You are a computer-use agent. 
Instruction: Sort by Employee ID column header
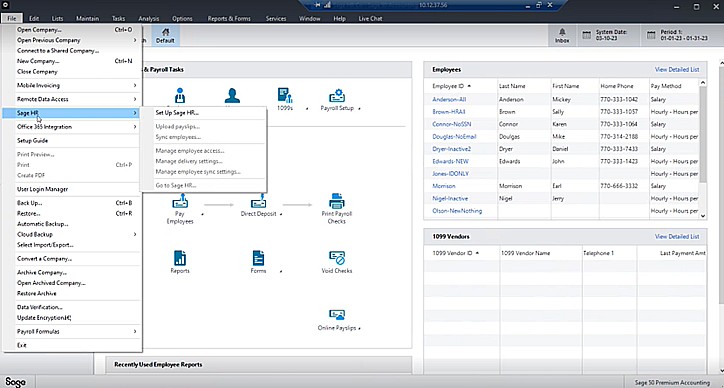(x=448, y=86)
